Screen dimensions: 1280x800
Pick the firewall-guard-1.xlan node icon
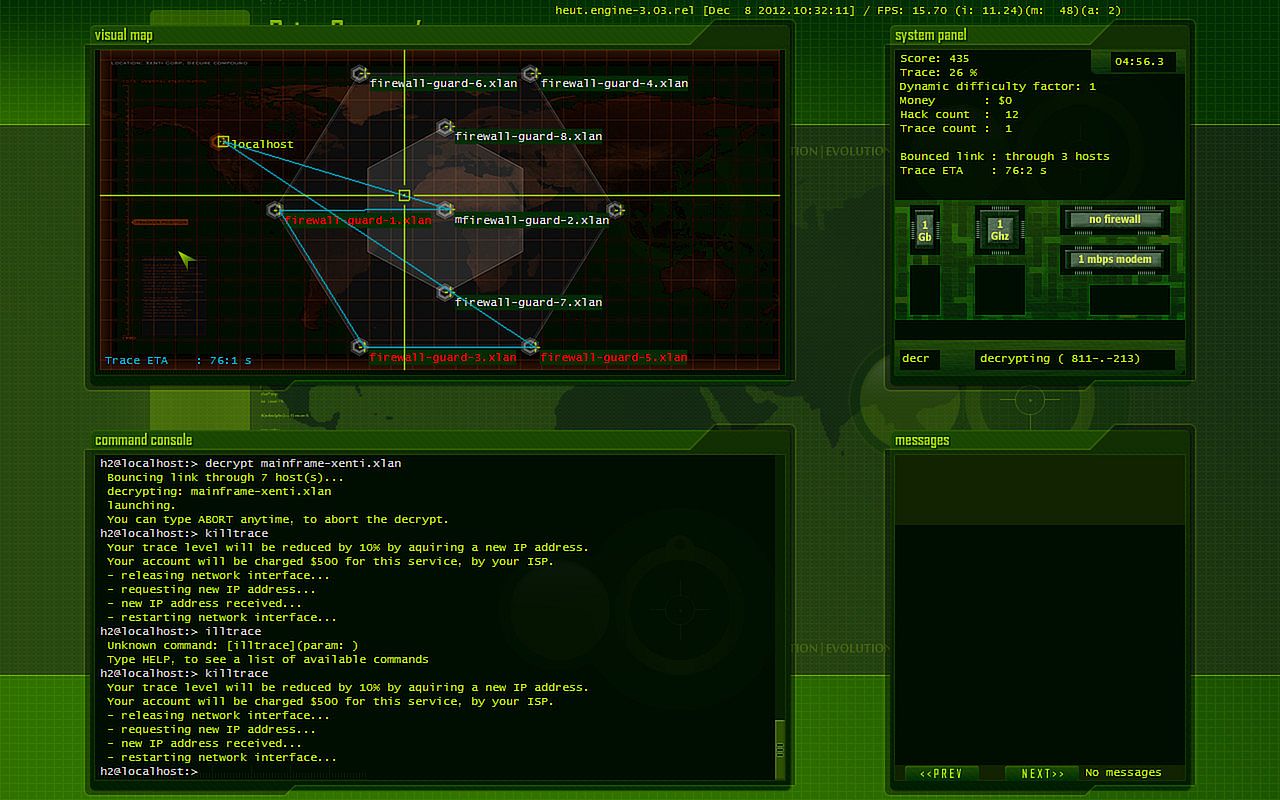pos(275,210)
